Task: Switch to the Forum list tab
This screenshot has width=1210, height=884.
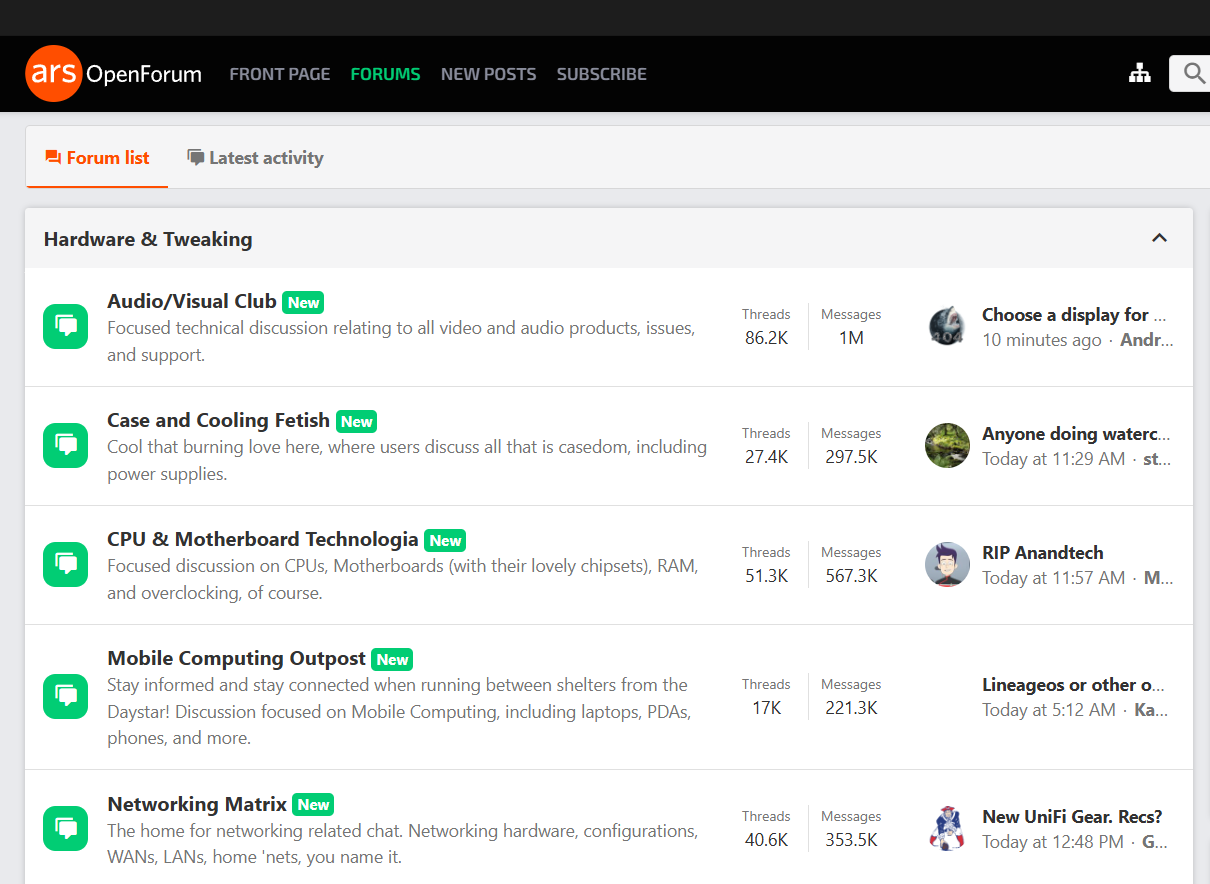Action: [x=97, y=157]
